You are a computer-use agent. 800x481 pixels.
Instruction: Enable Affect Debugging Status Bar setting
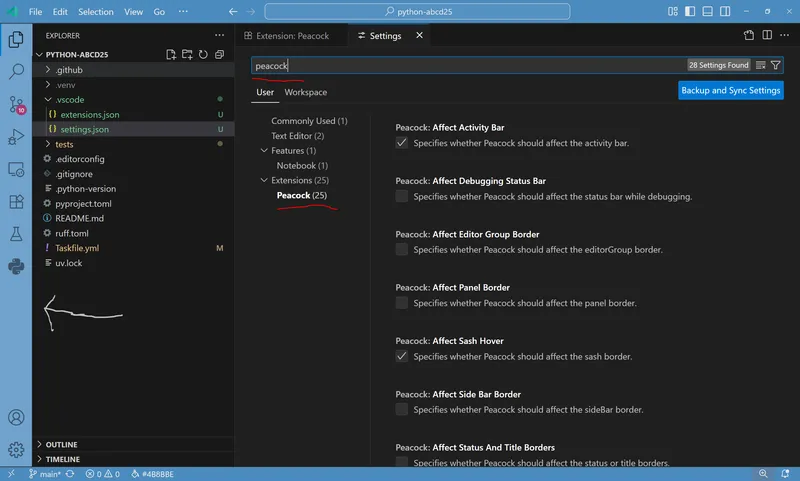[402, 196]
